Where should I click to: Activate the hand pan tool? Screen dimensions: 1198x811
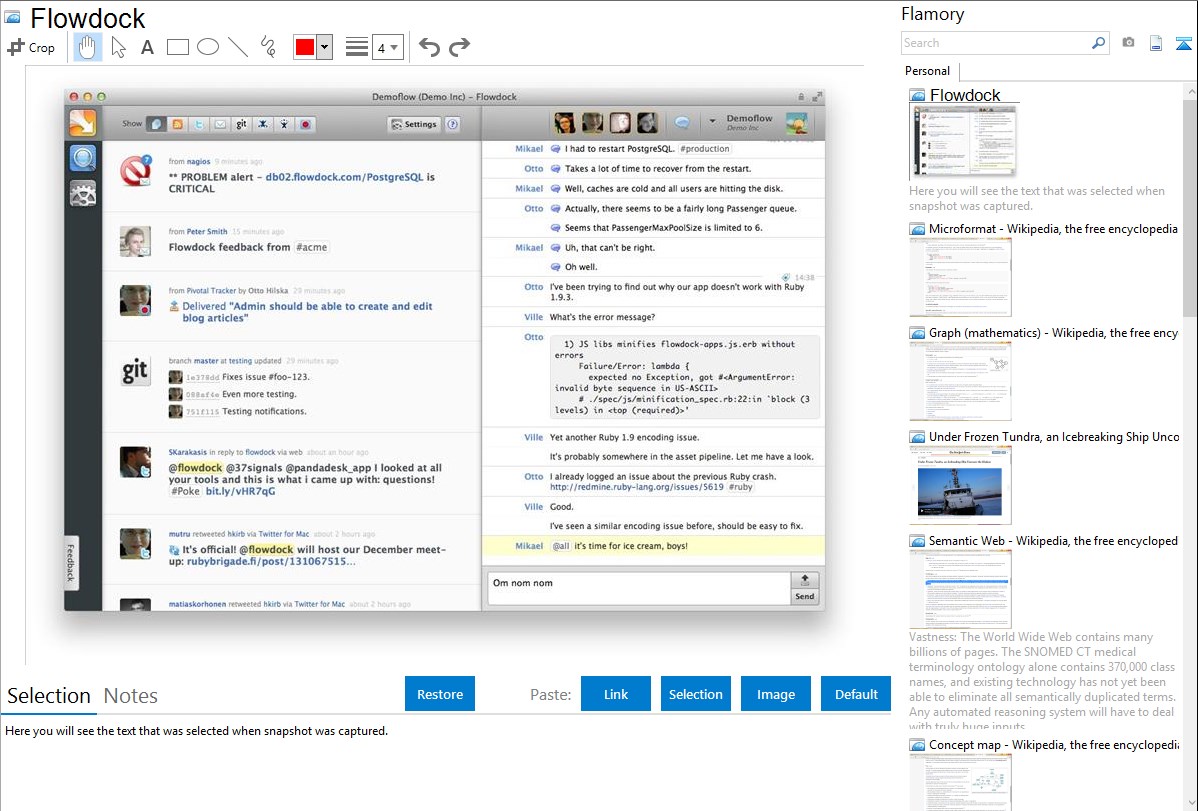point(87,47)
